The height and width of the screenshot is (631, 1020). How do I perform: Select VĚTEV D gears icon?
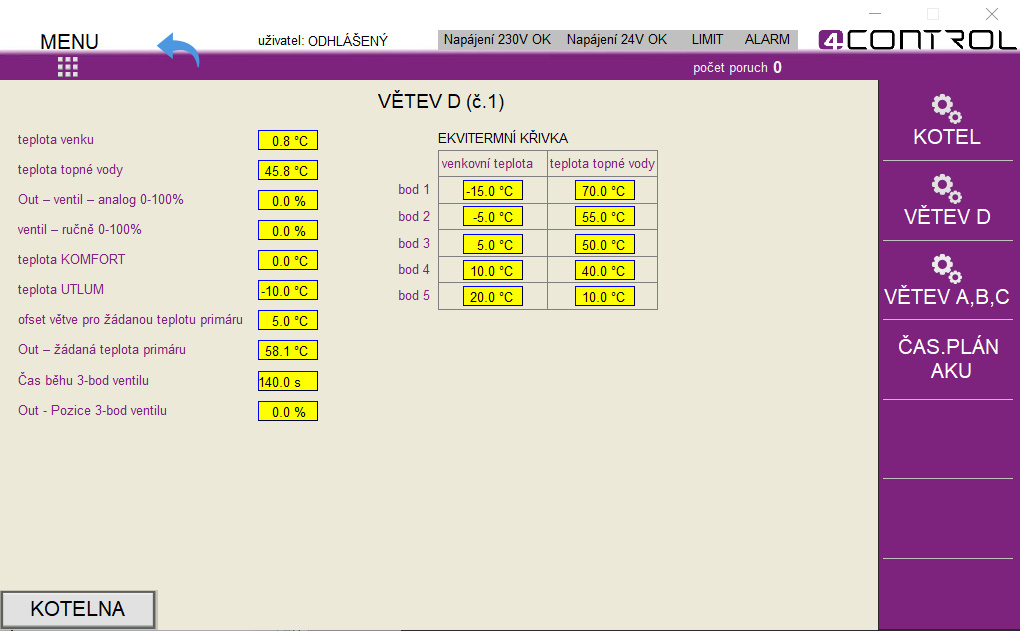[946, 189]
